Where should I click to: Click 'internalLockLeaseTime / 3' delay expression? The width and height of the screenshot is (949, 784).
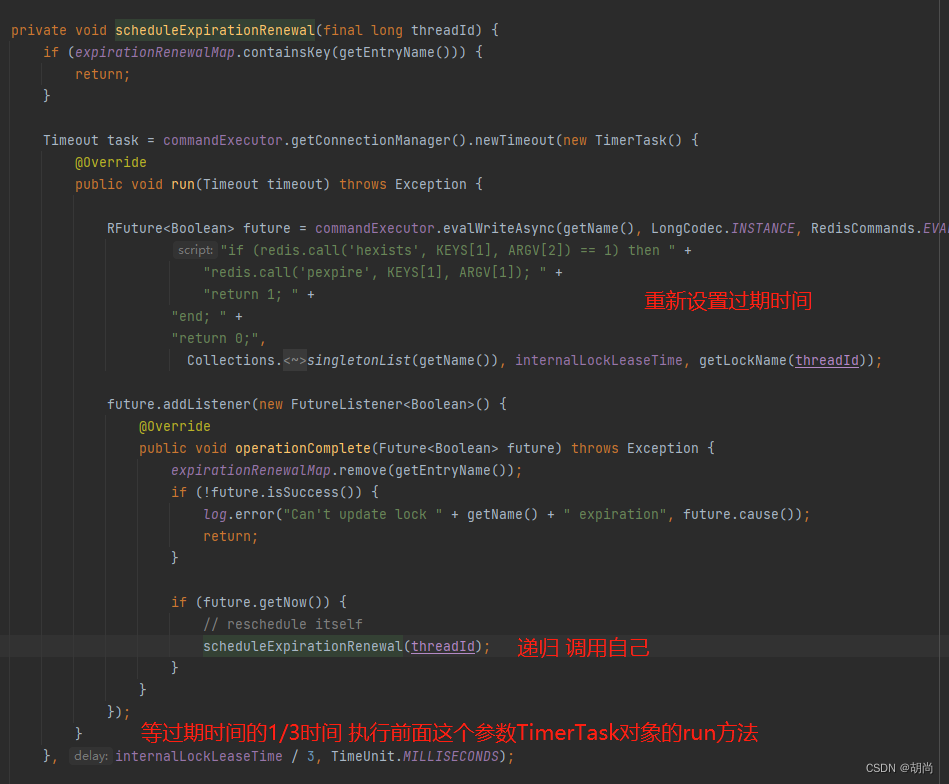pos(215,757)
